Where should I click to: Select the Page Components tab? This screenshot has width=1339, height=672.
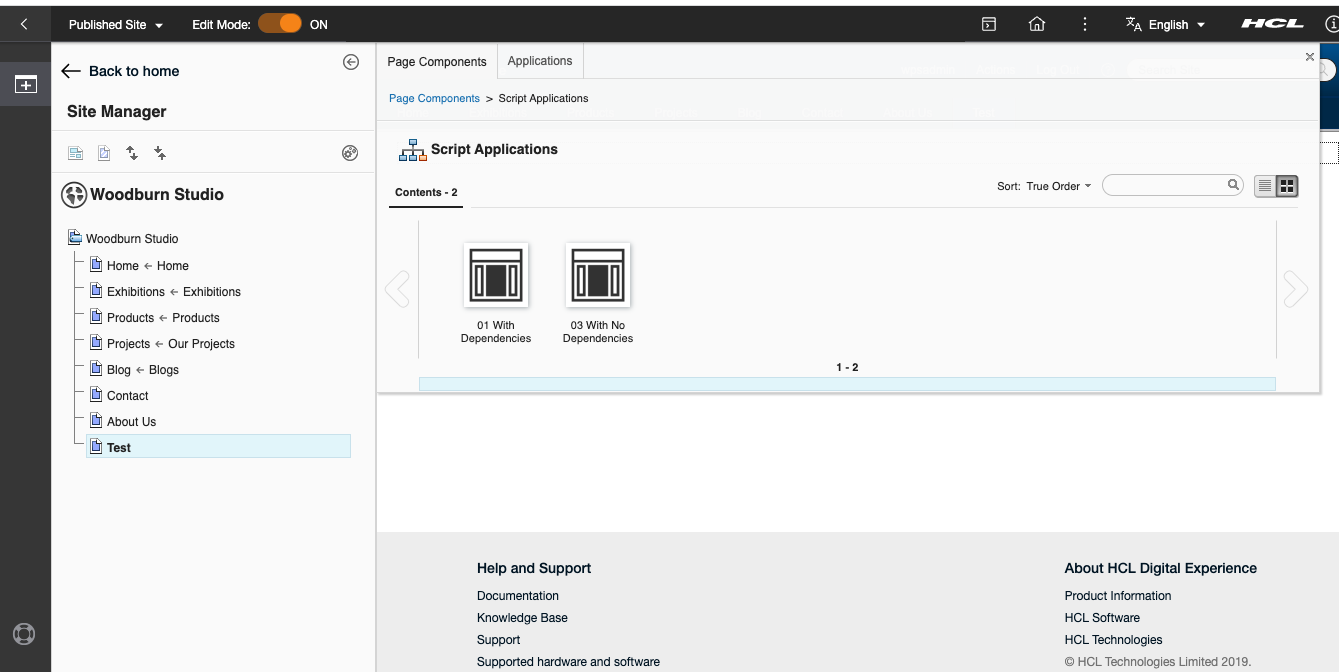tap(437, 62)
